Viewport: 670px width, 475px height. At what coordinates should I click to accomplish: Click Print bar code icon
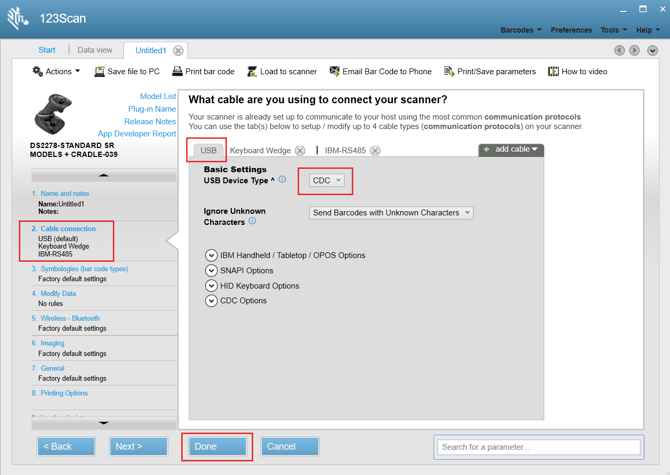(x=177, y=72)
